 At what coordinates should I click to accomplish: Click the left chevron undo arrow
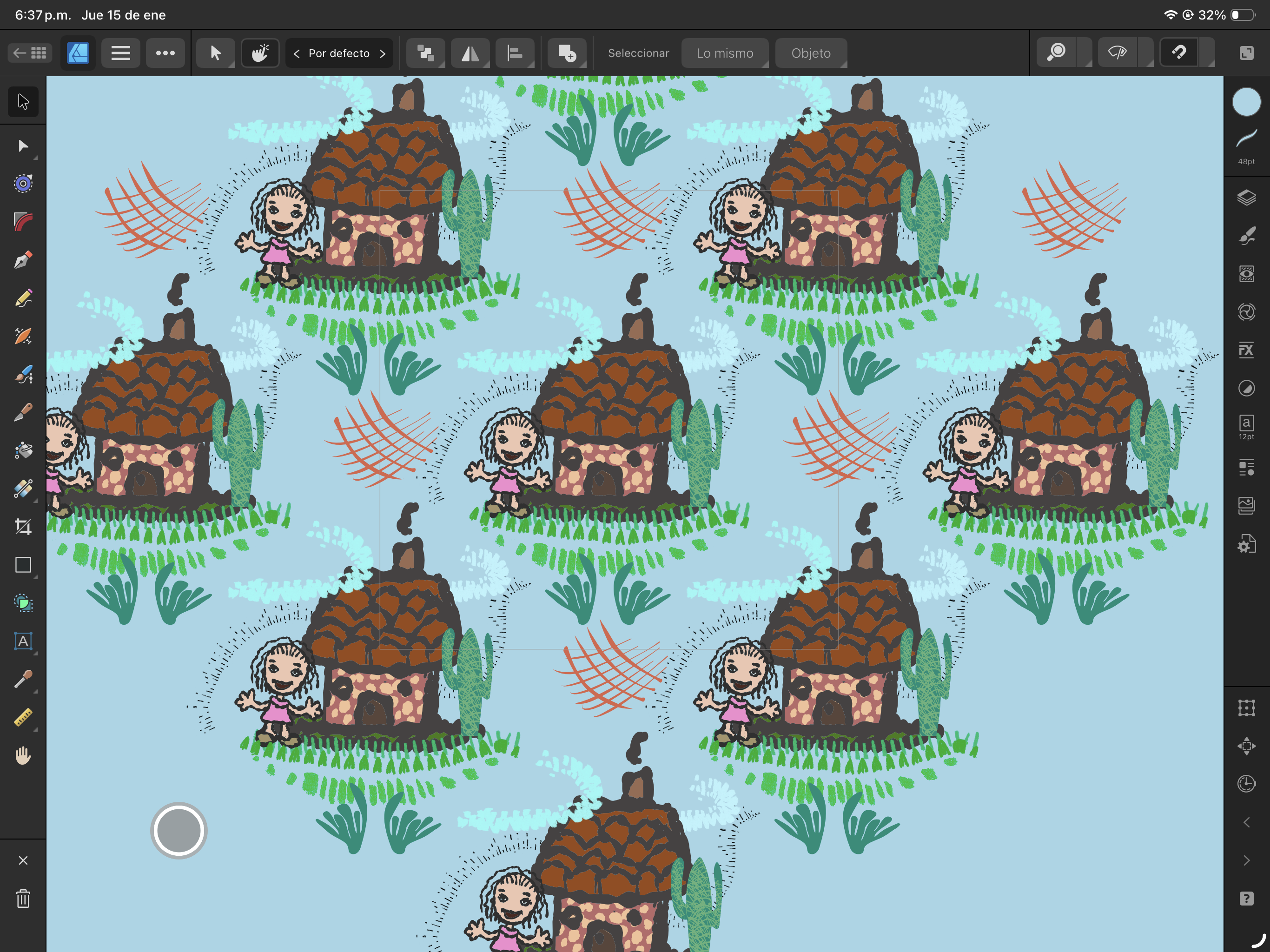(x=1246, y=822)
